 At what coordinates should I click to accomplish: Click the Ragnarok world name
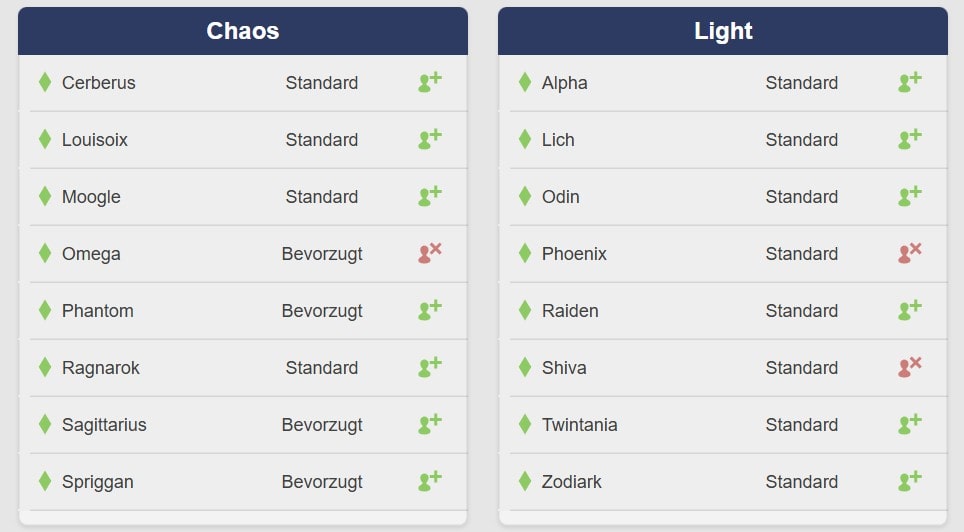click(x=101, y=368)
